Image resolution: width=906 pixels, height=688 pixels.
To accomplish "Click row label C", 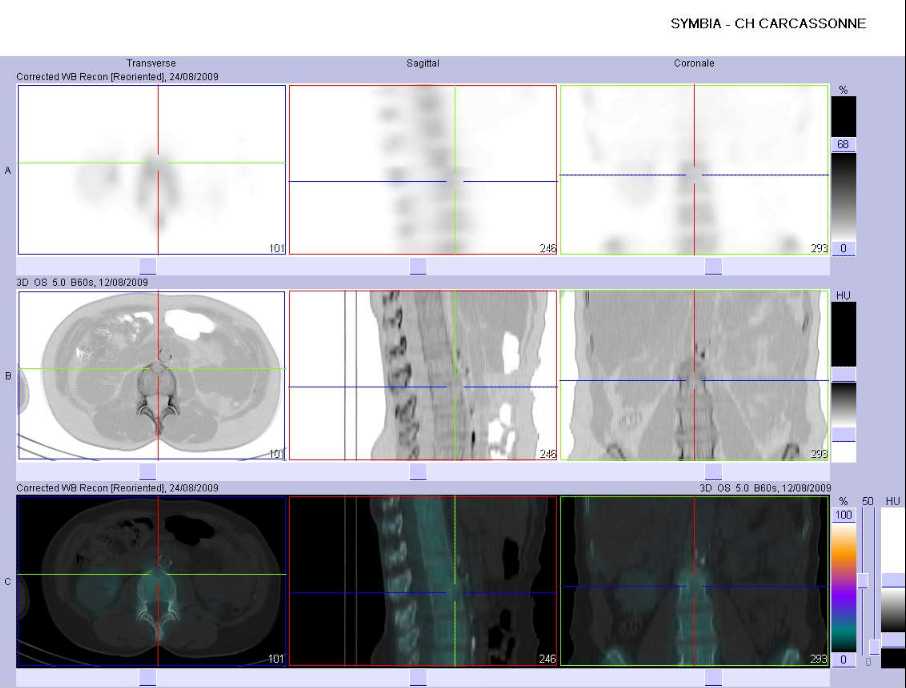I will pyautogui.click(x=8, y=582).
